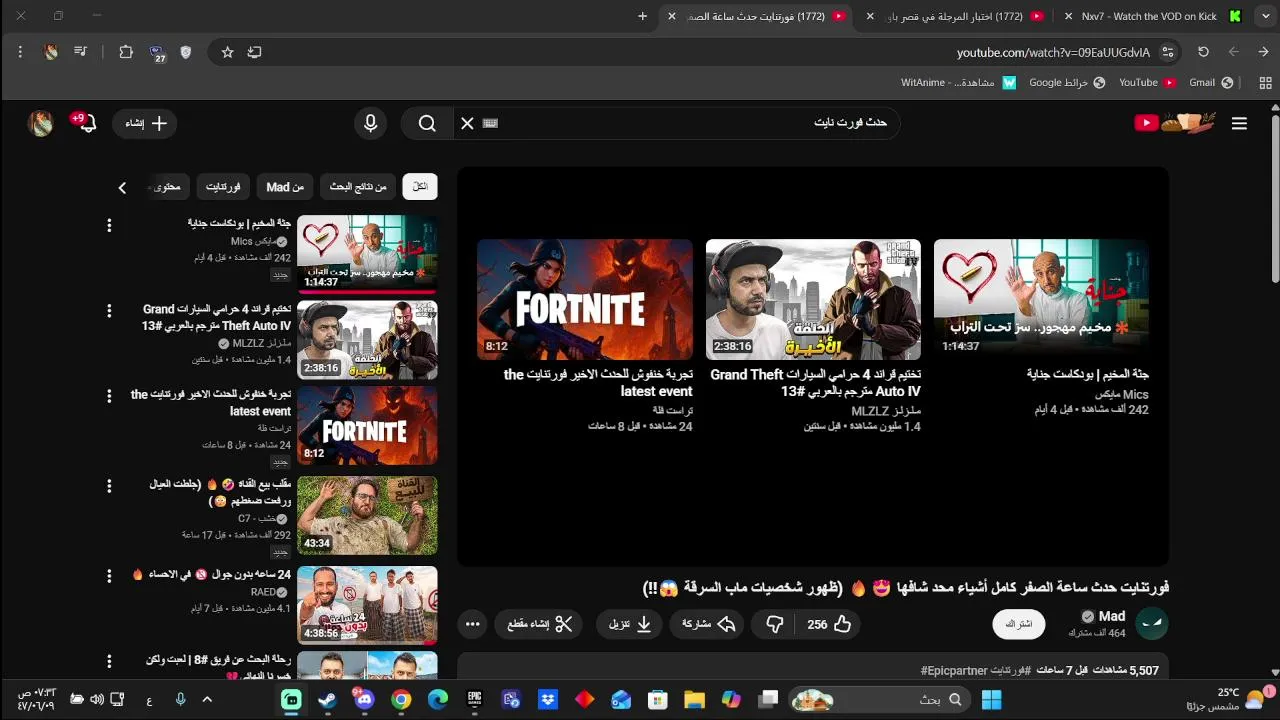Image resolution: width=1280 pixels, height=720 pixels.
Task: Open the YouTube account avatar menu
Action: [x=41, y=123]
